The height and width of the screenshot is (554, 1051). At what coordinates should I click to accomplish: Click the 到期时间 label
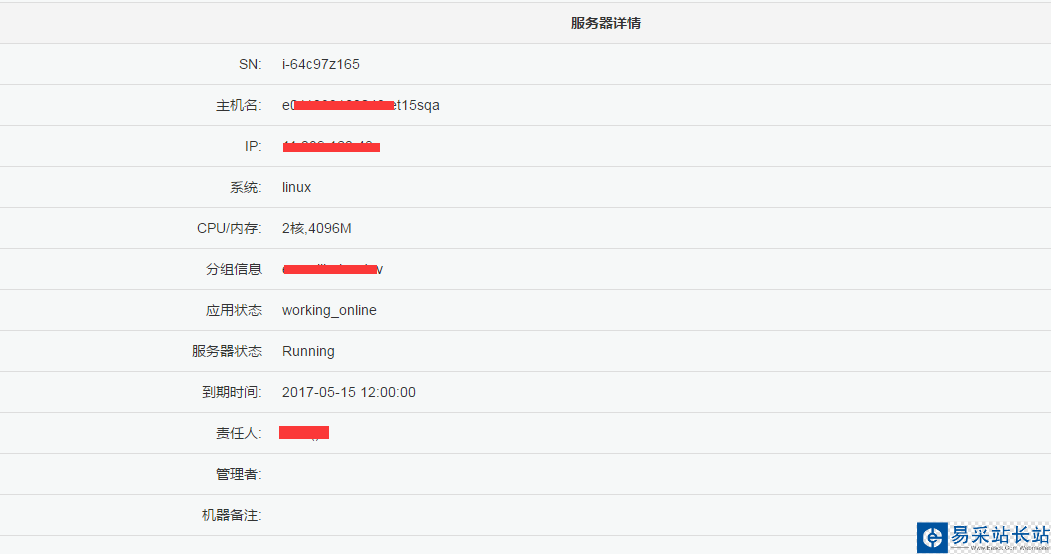(232, 392)
